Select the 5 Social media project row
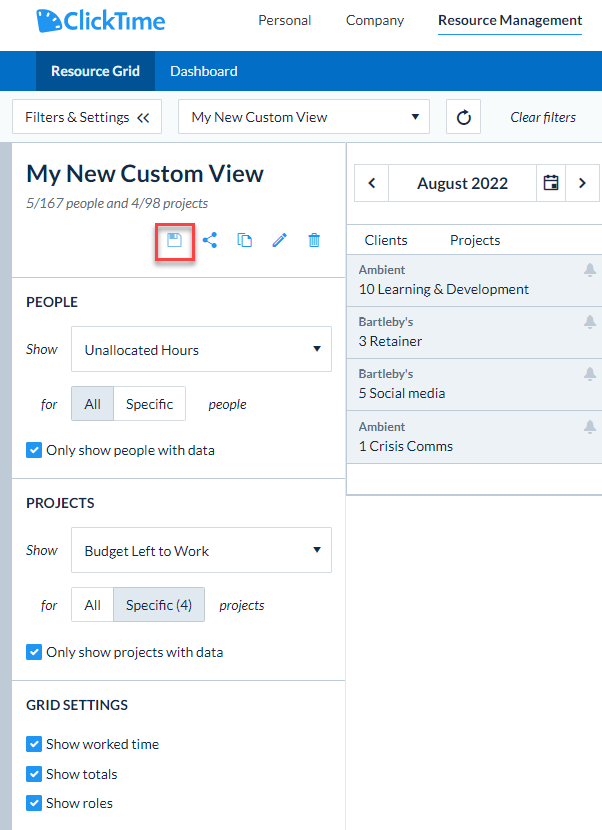This screenshot has width=602, height=830. pos(474,384)
